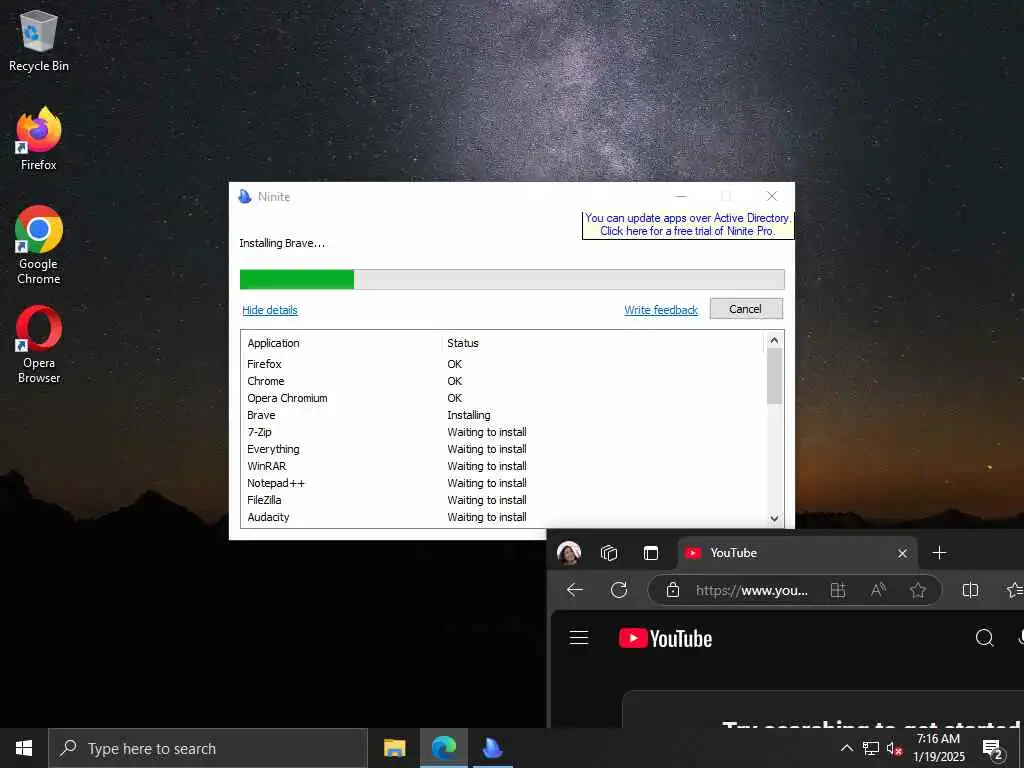Refresh the YouTube page in Edge
This screenshot has width=1024, height=768.
pos(618,590)
